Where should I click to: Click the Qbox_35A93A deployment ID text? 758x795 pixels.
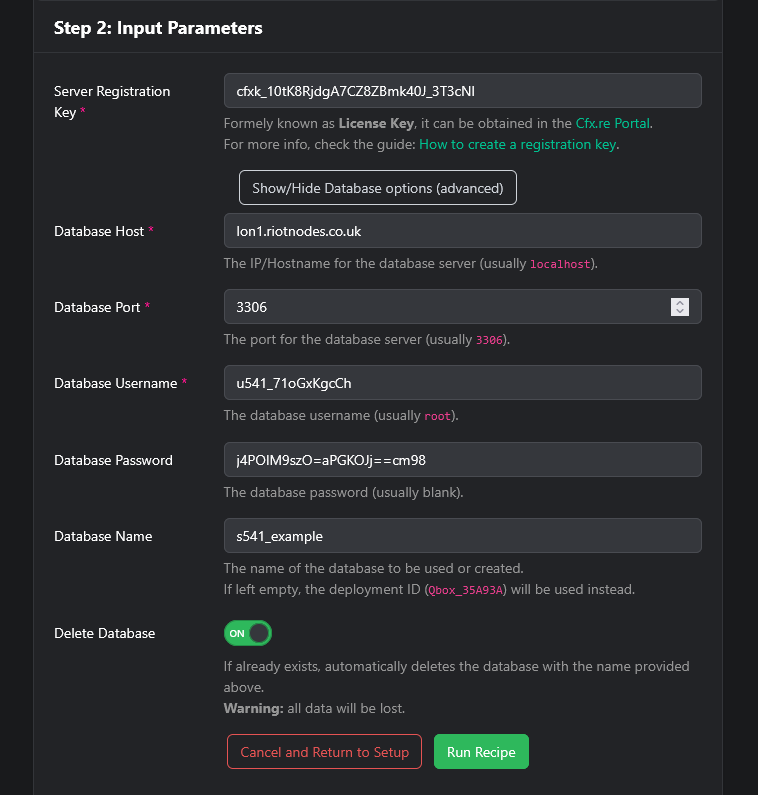point(466,590)
